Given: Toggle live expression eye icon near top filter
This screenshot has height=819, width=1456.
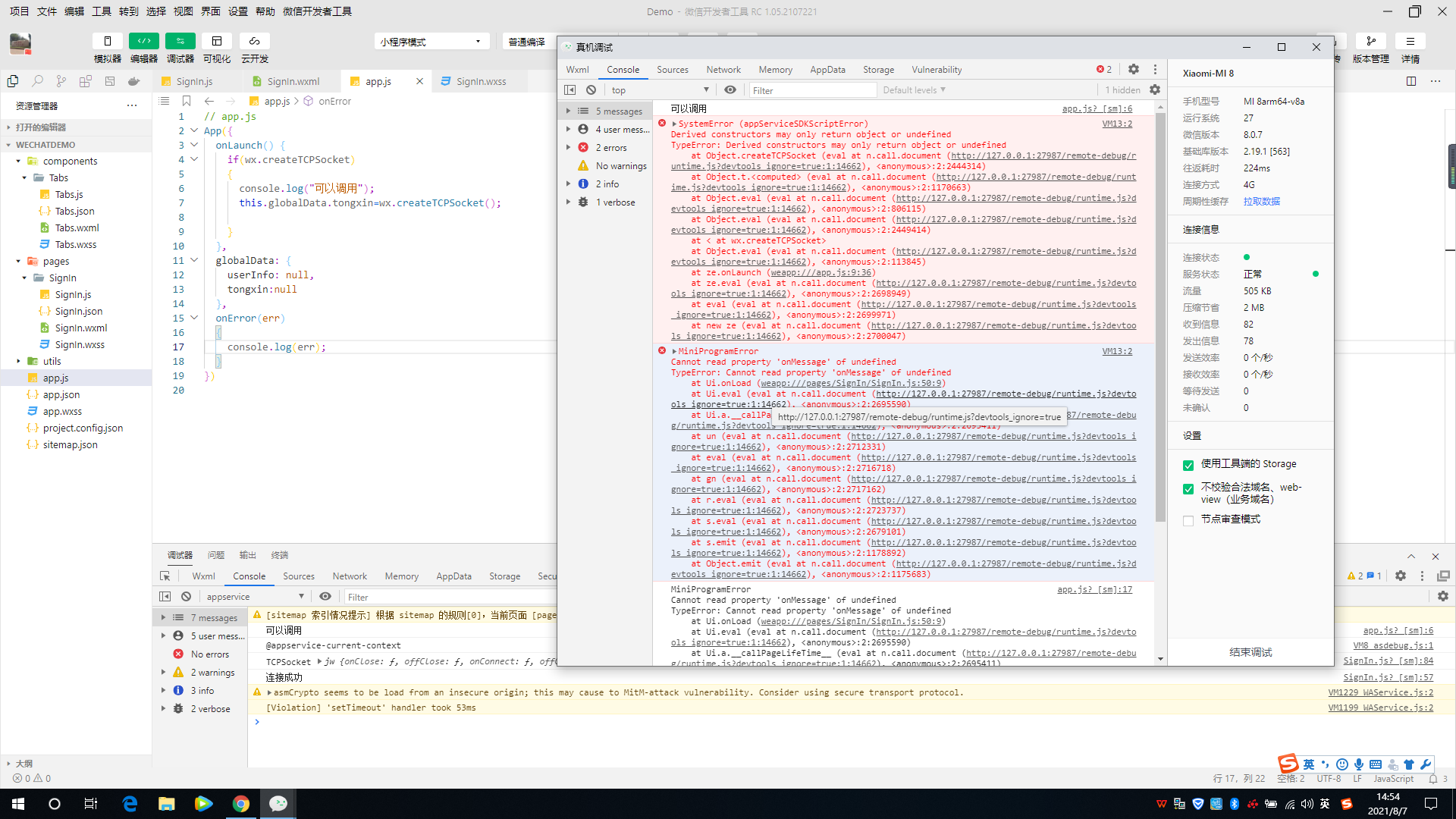Looking at the screenshot, I should (730, 89).
